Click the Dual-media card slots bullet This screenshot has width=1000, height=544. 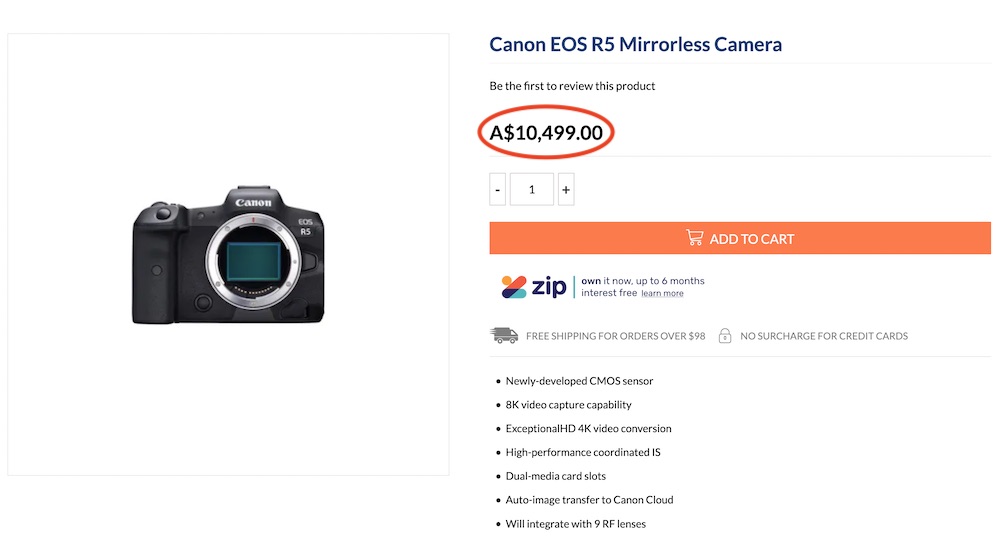point(555,476)
